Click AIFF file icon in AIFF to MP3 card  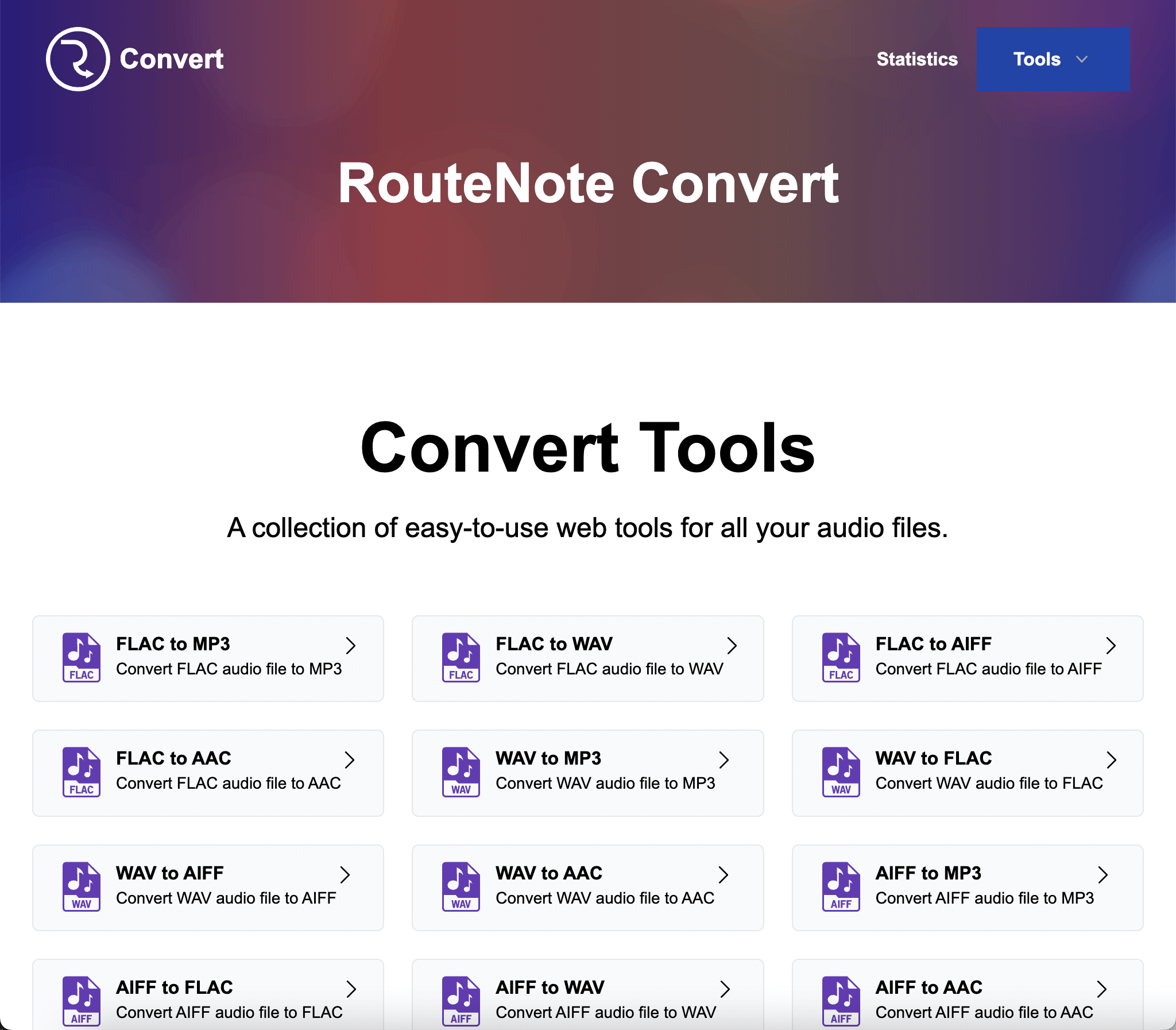841,886
